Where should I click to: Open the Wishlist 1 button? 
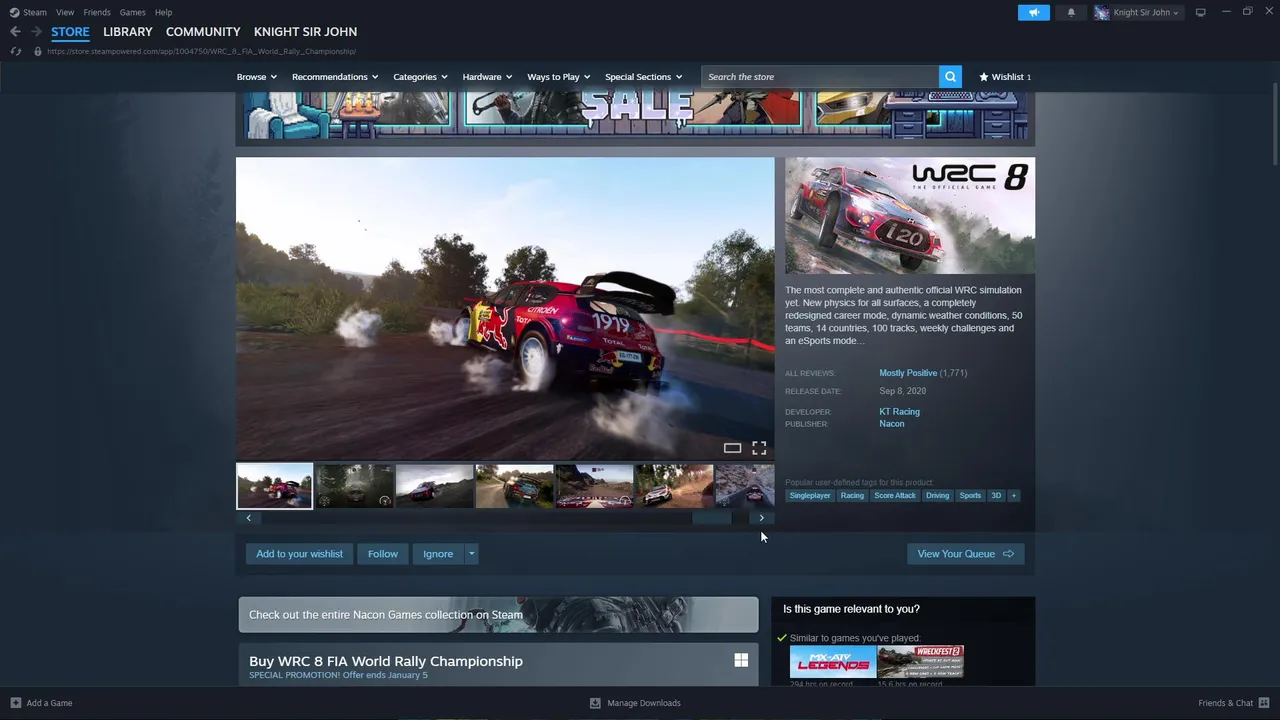pyautogui.click(x=1005, y=76)
